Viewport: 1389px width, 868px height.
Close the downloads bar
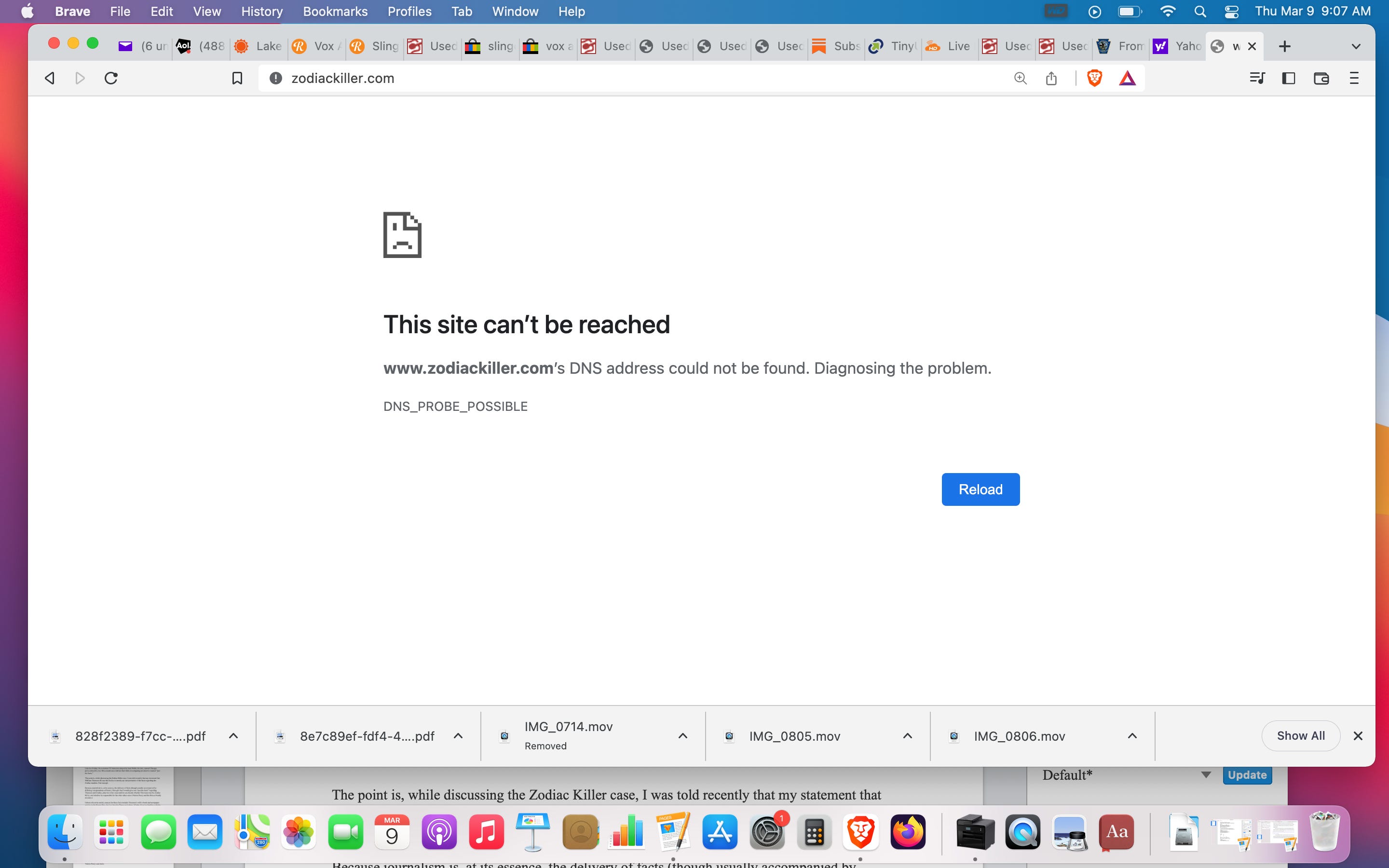pos(1358,736)
